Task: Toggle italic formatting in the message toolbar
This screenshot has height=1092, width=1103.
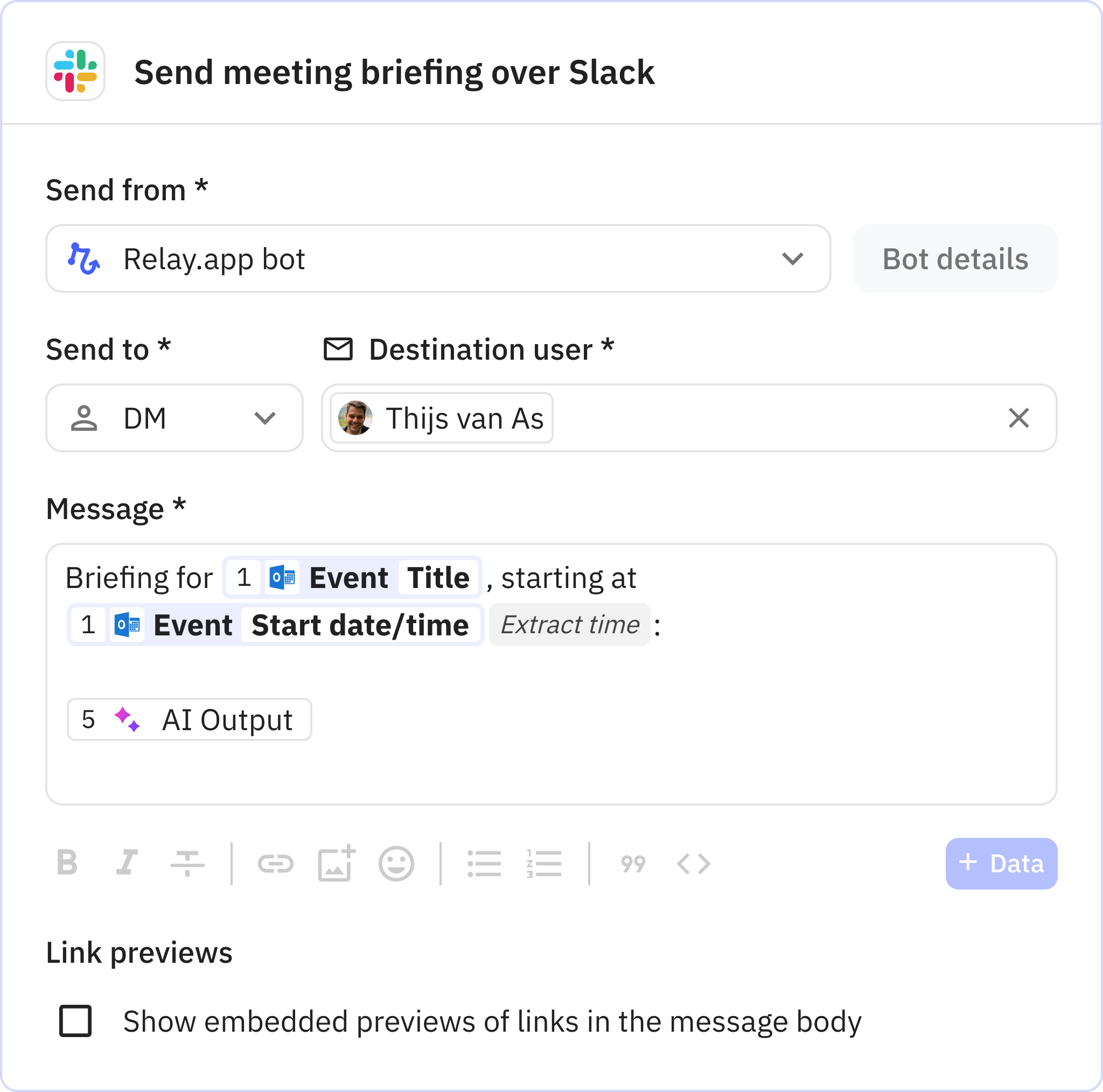Action: click(x=127, y=863)
